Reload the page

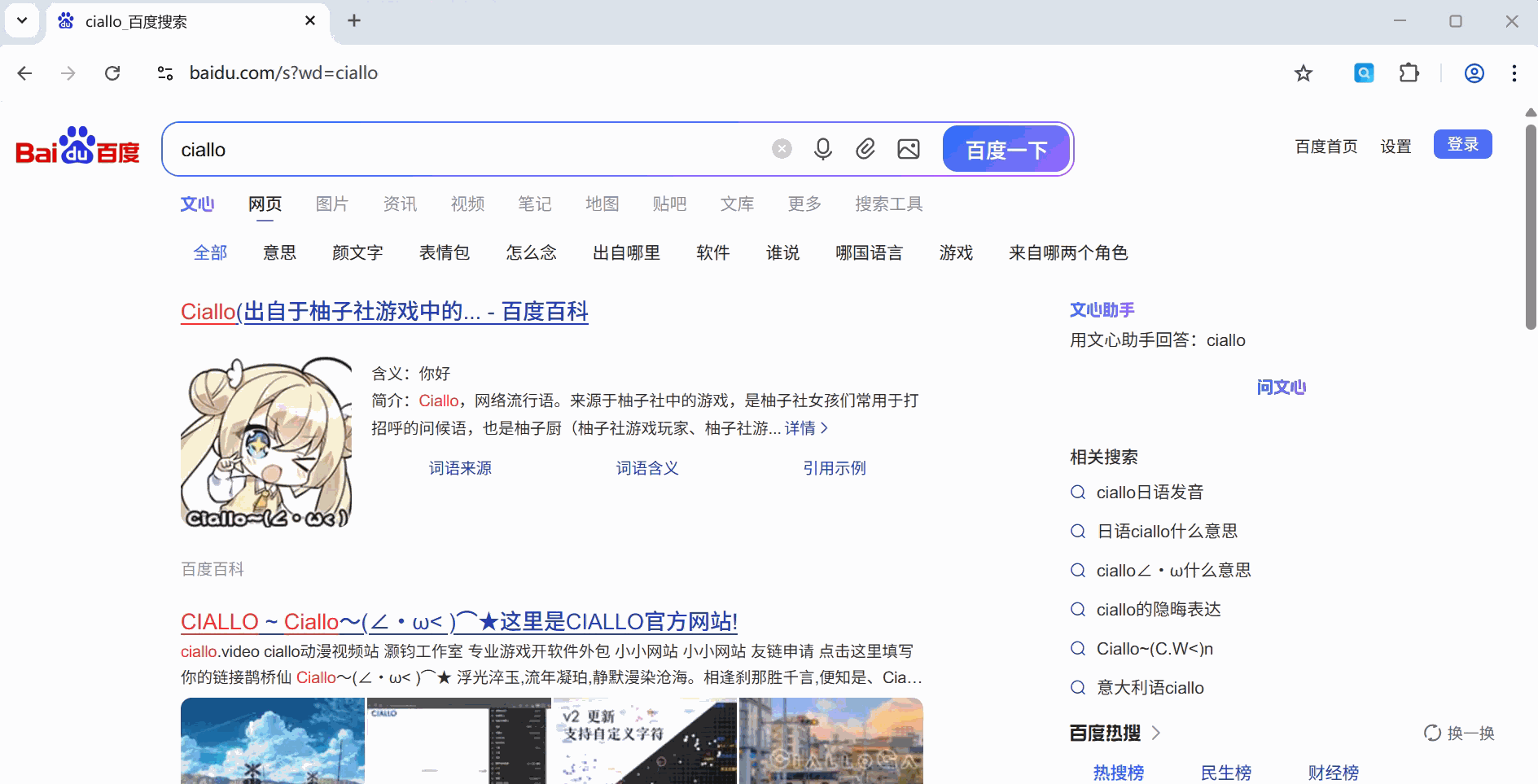point(112,72)
